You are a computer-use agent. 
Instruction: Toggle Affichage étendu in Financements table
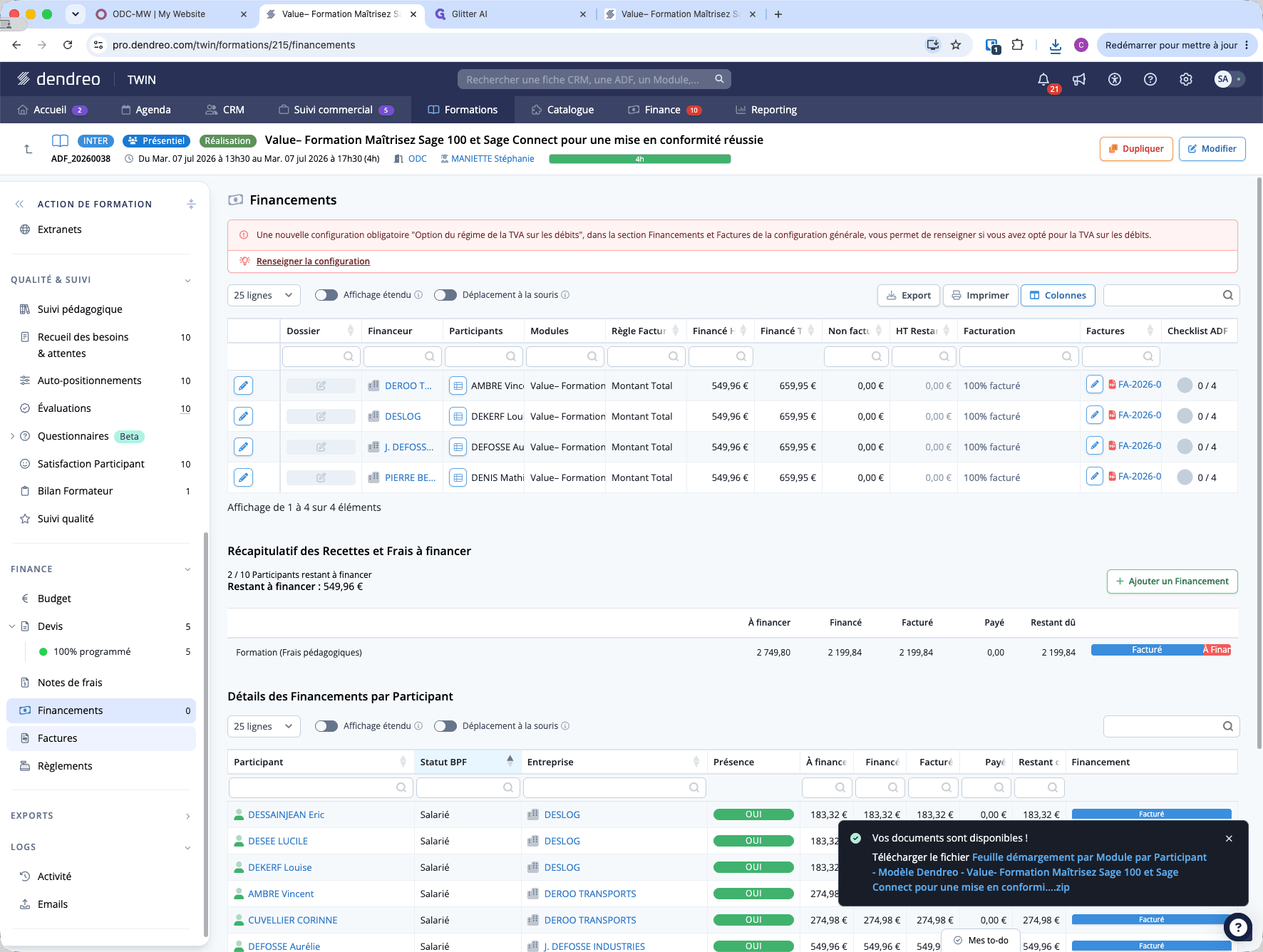tap(326, 295)
